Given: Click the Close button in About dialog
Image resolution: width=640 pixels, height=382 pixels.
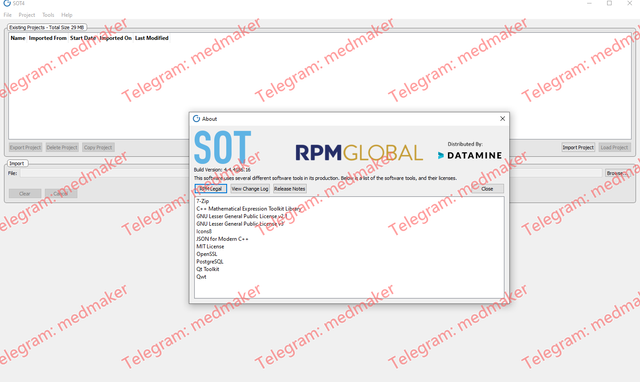Looking at the screenshot, I should point(487,189).
